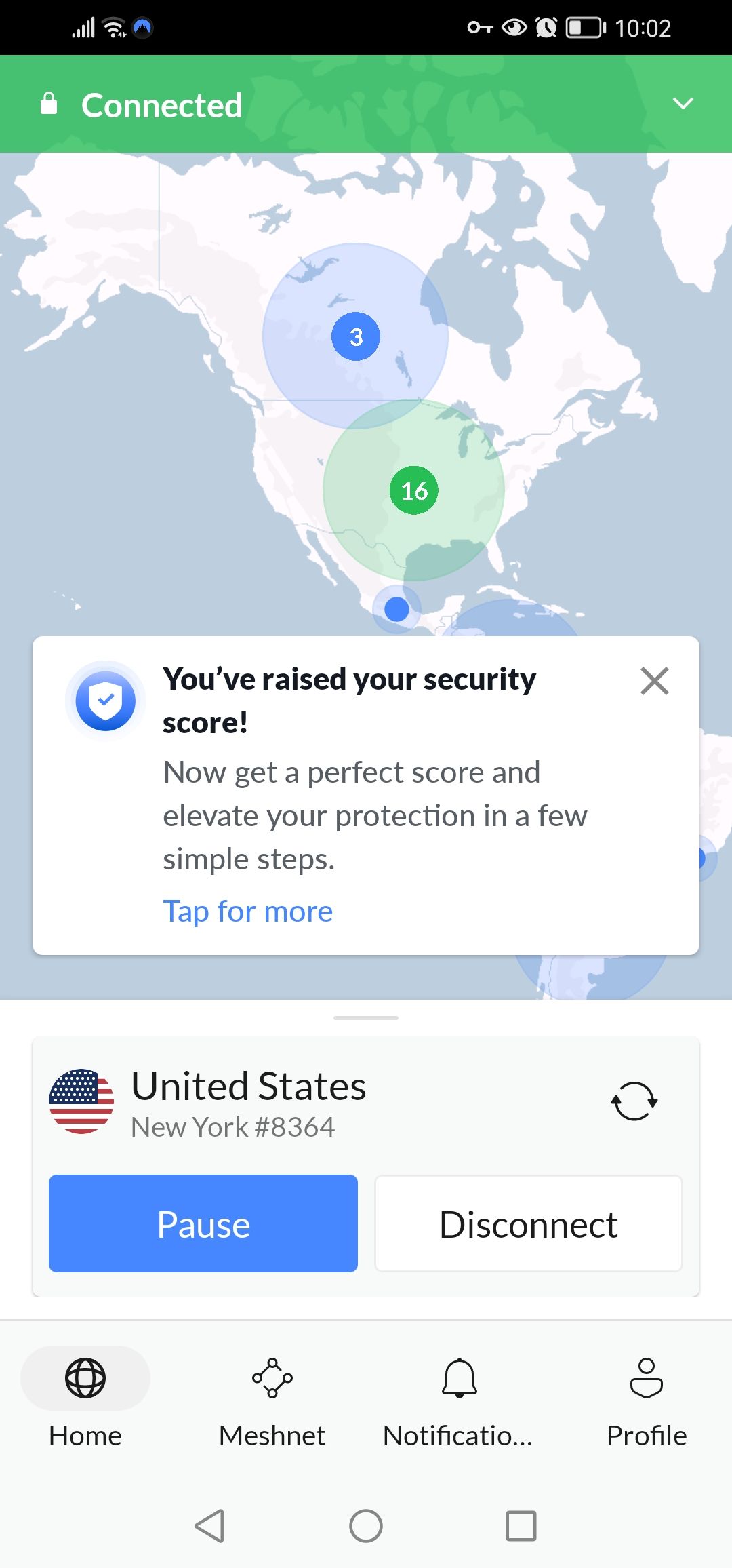Open the Profile icon

coord(646,1377)
